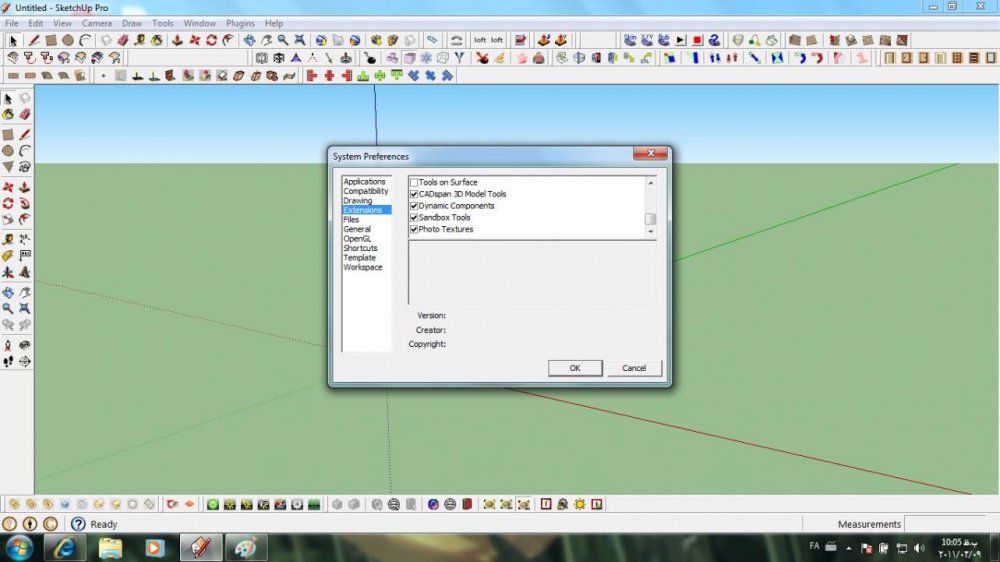
Task: Open the Camera menu
Action: pyautogui.click(x=97, y=23)
